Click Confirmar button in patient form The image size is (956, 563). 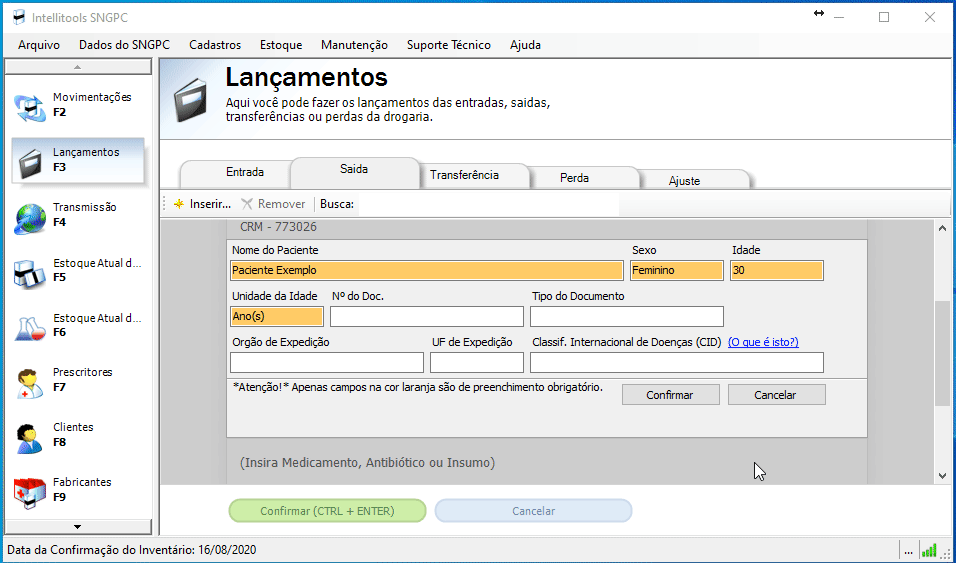670,395
